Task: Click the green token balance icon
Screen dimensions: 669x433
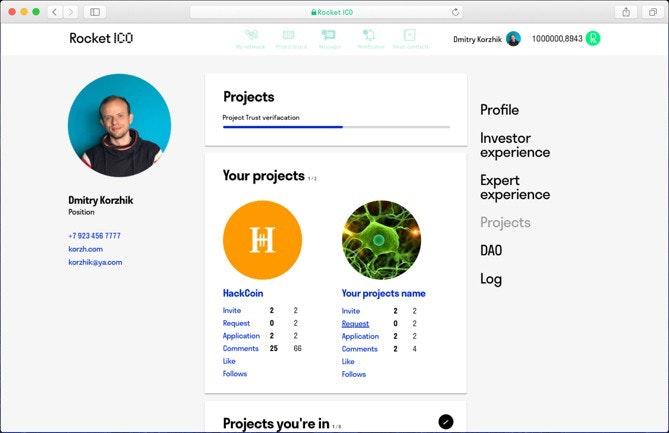Action: click(x=593, y=39)
